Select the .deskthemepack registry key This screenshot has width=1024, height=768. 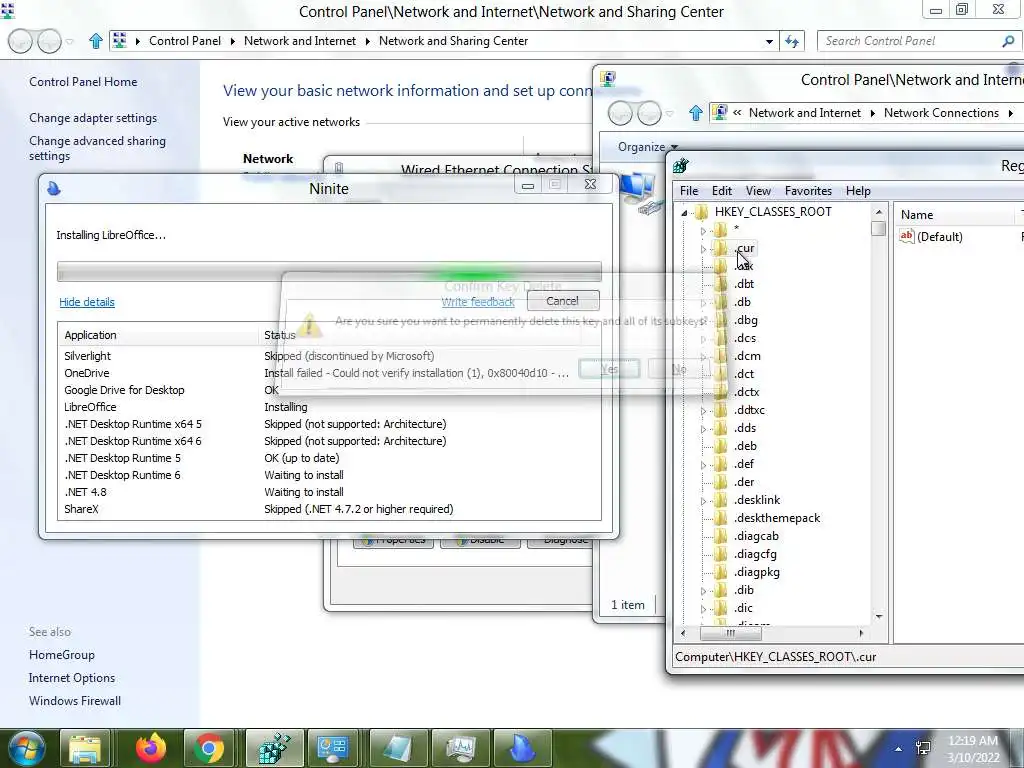click(x=776, y=518)
